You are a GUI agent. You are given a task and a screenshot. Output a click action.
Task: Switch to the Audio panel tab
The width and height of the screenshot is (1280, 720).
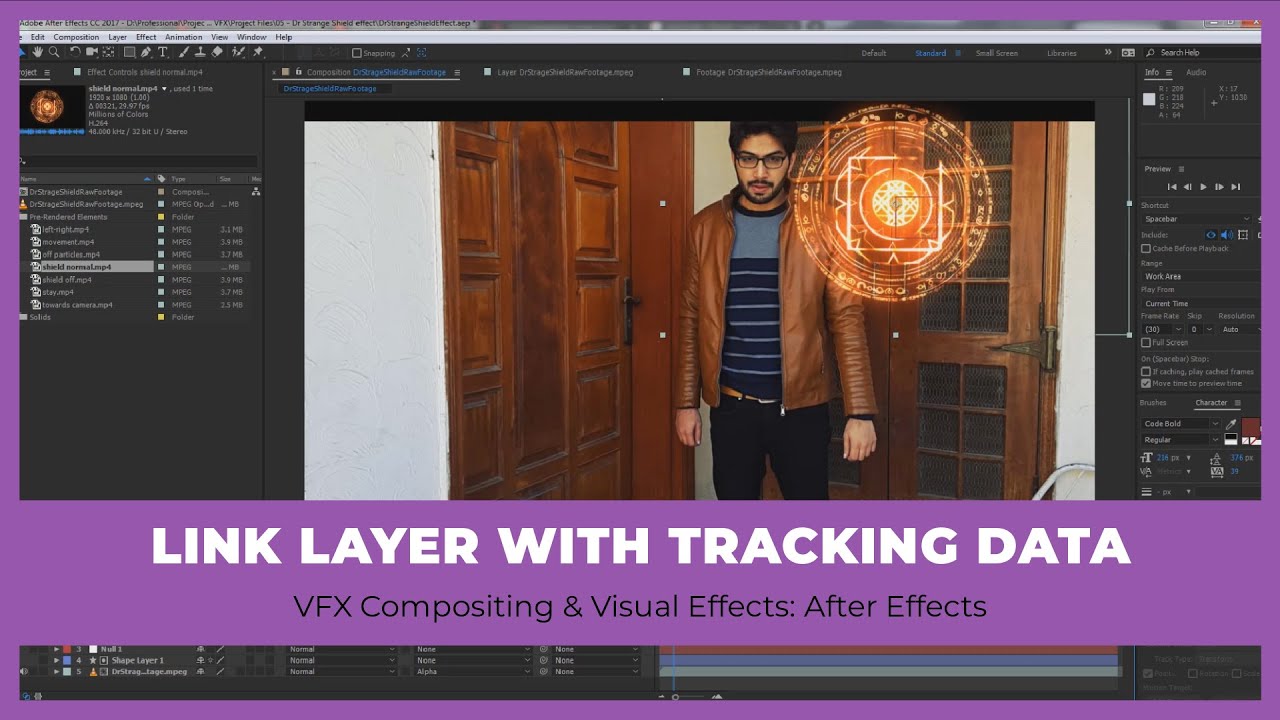click(x=1196, y=73)
